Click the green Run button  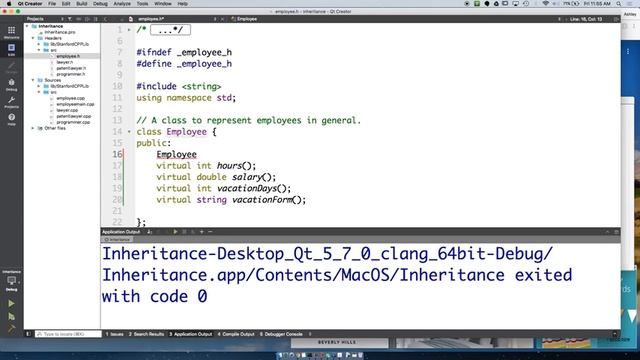[x=11, y=304]
